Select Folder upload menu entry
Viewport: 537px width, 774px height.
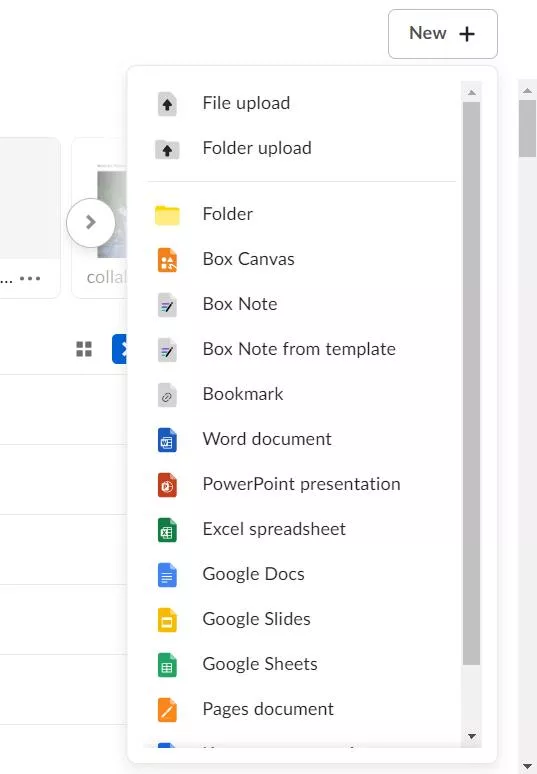(302, 148)
